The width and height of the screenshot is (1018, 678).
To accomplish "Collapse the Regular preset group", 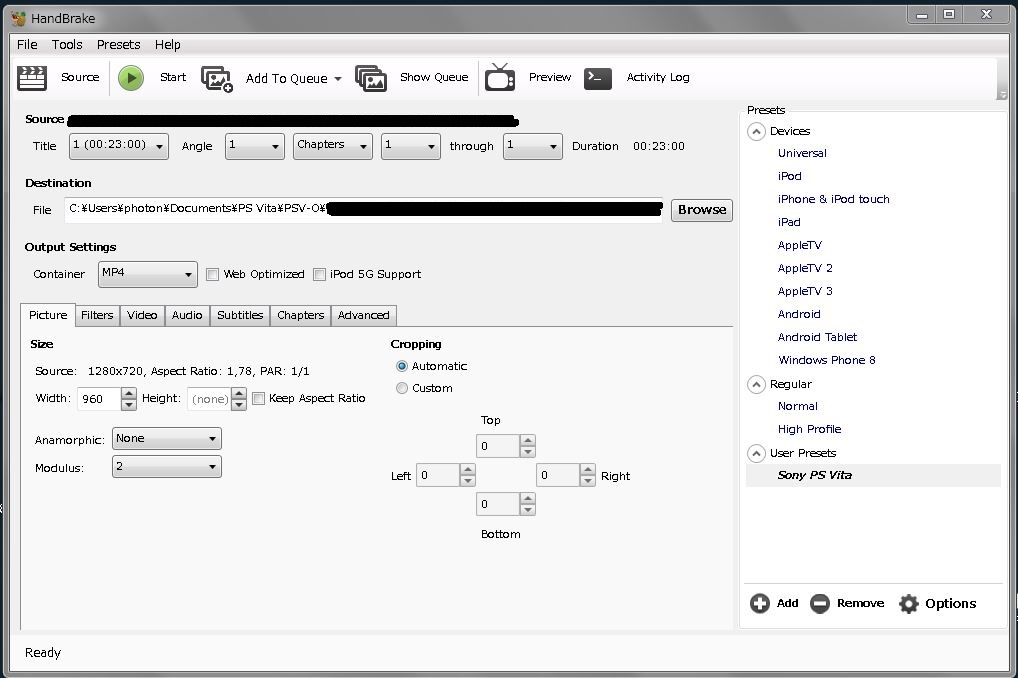I will tap(756, 384).
